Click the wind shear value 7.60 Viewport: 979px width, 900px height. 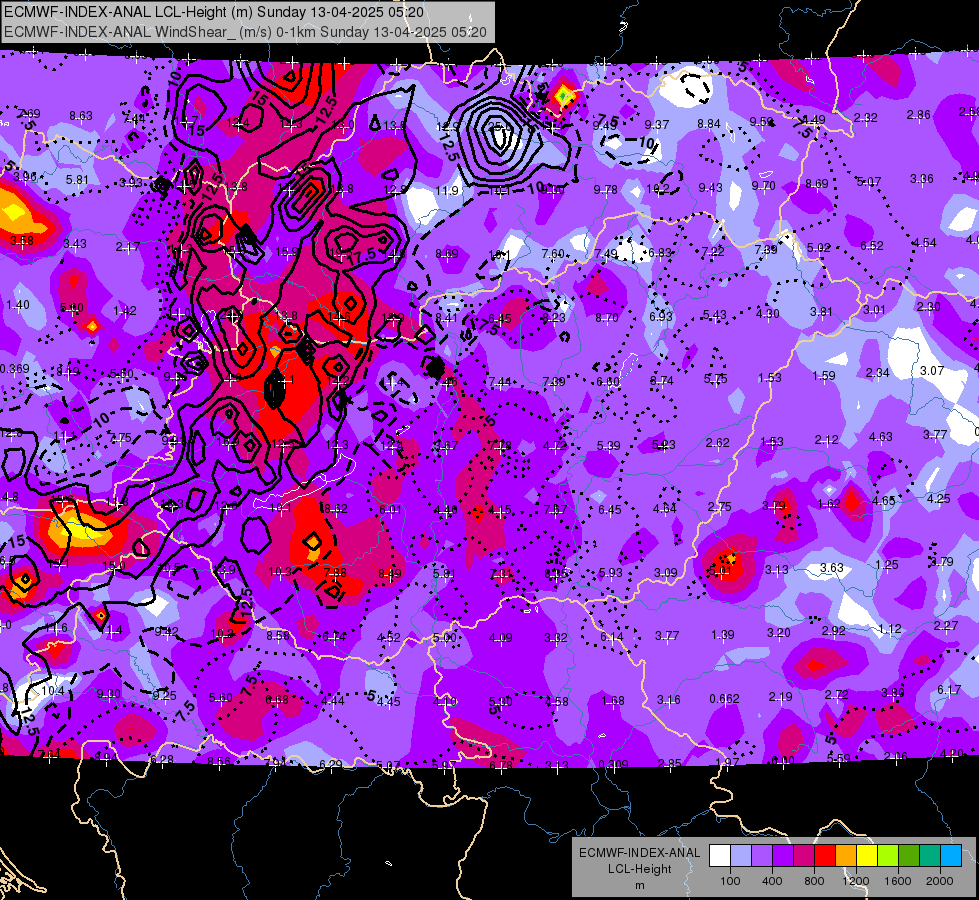tap(553, 254)
